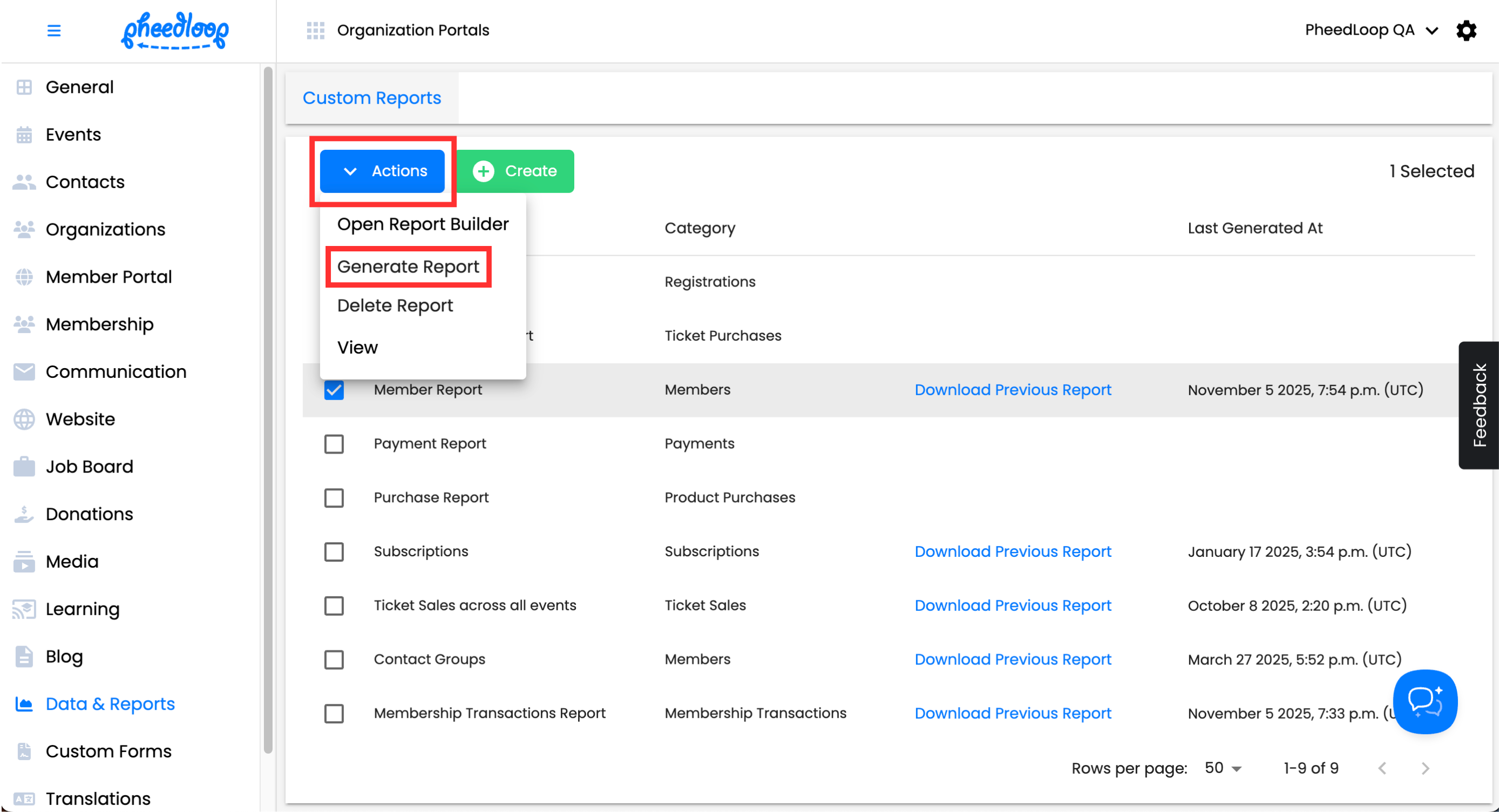Check the Payment Report checkbox
The height and width of the screenshot is (812, 1499).
pos(334,444)
